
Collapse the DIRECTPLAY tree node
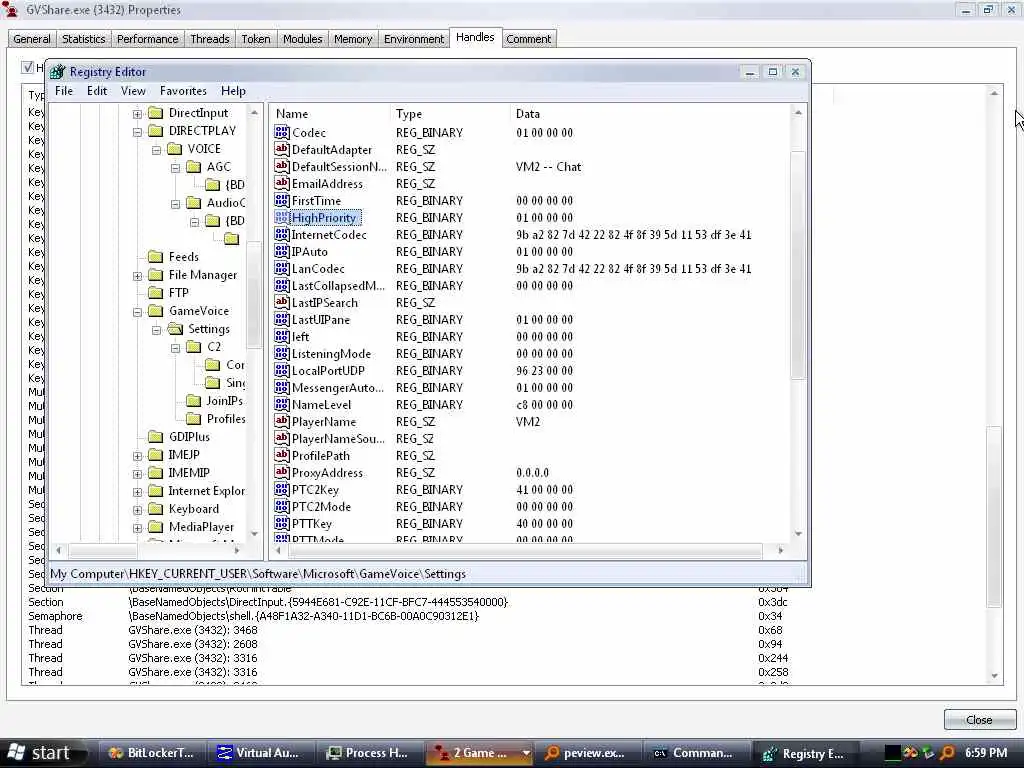[137, 131]
